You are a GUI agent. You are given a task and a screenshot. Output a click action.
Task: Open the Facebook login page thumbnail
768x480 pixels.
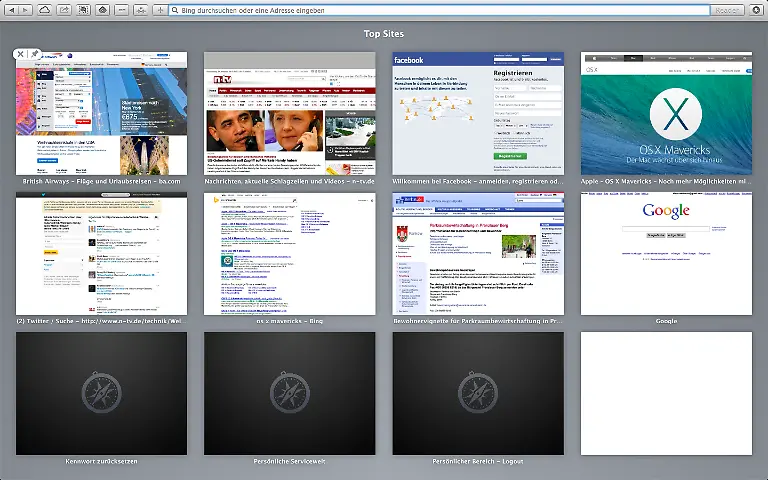coord(478,114)
